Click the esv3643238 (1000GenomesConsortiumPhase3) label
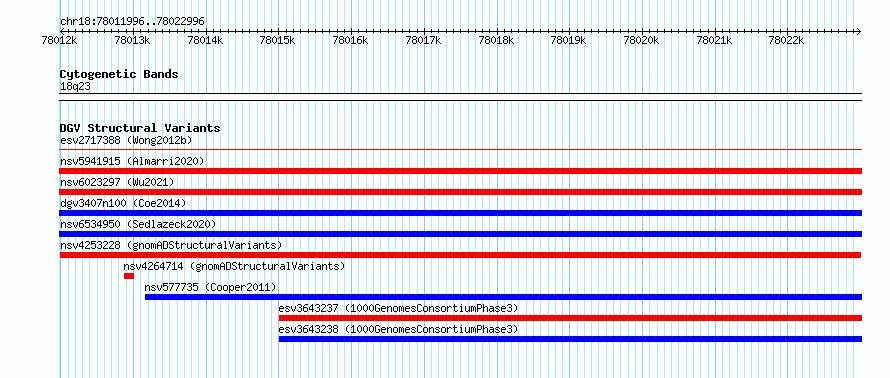Viewport: 890px width, 378px height. pos(398,329)
